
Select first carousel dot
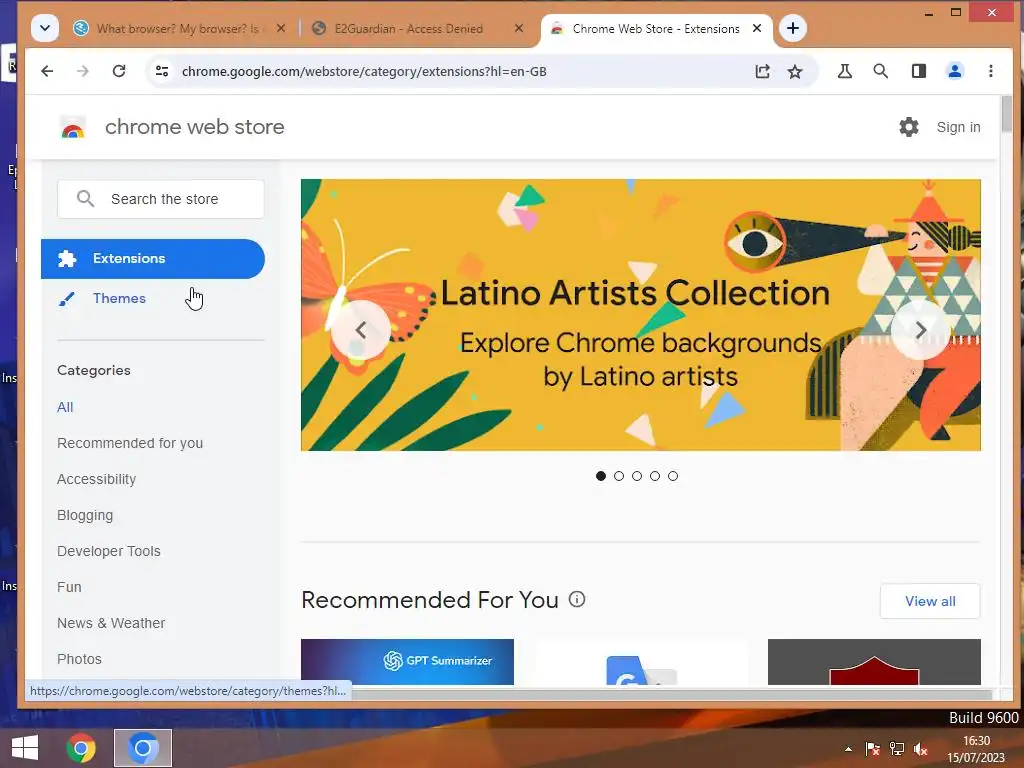click(601, 476)
